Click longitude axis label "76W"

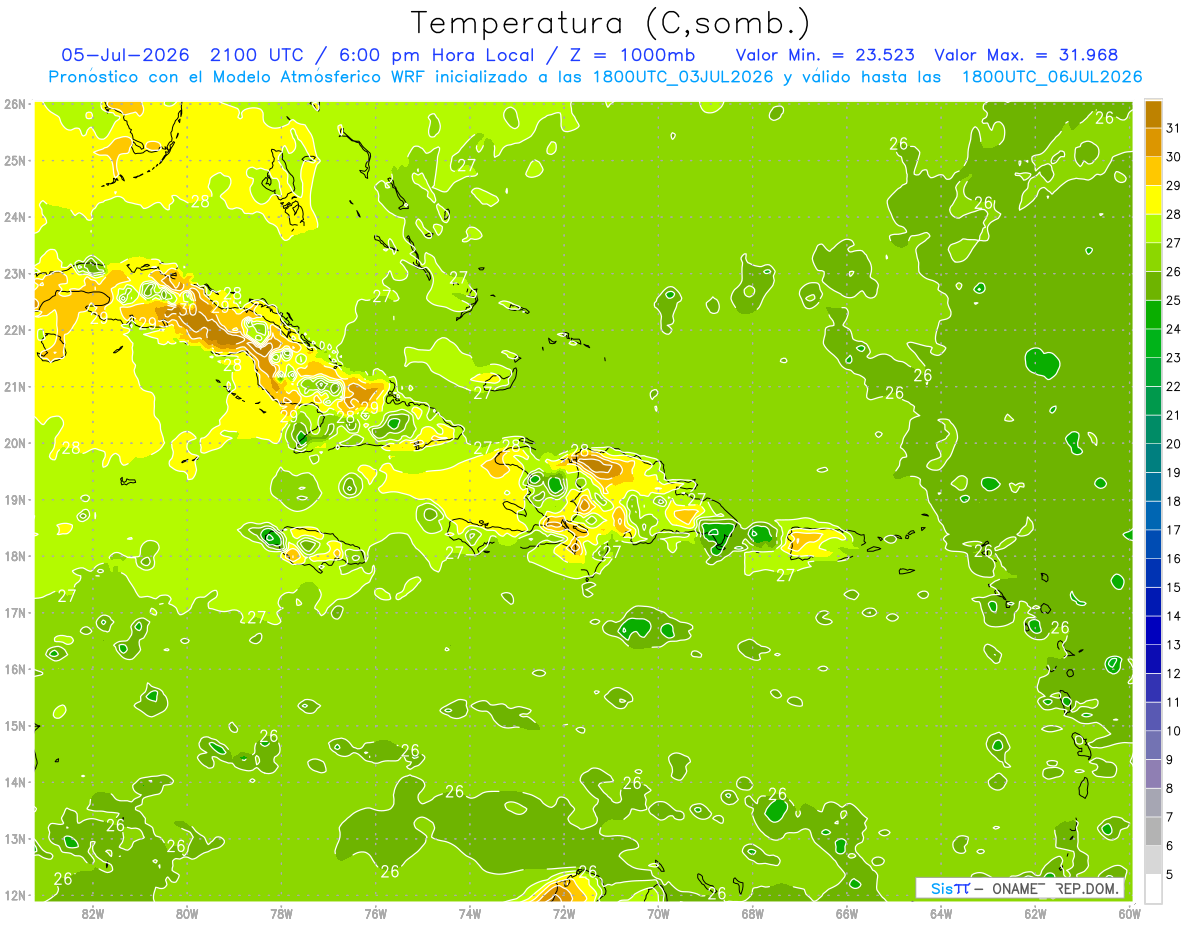(376, 913)
